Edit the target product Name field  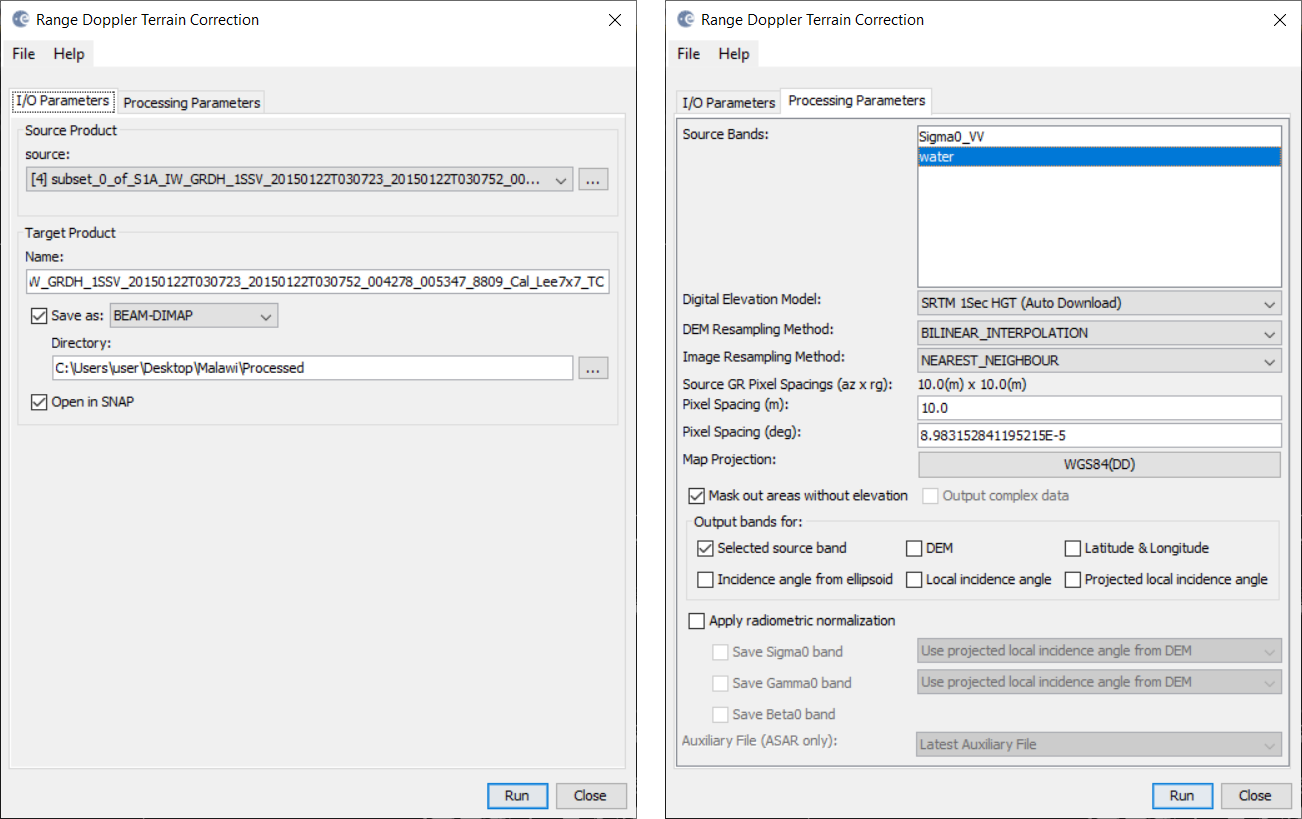pyautogui.click(x=317, y=282)
